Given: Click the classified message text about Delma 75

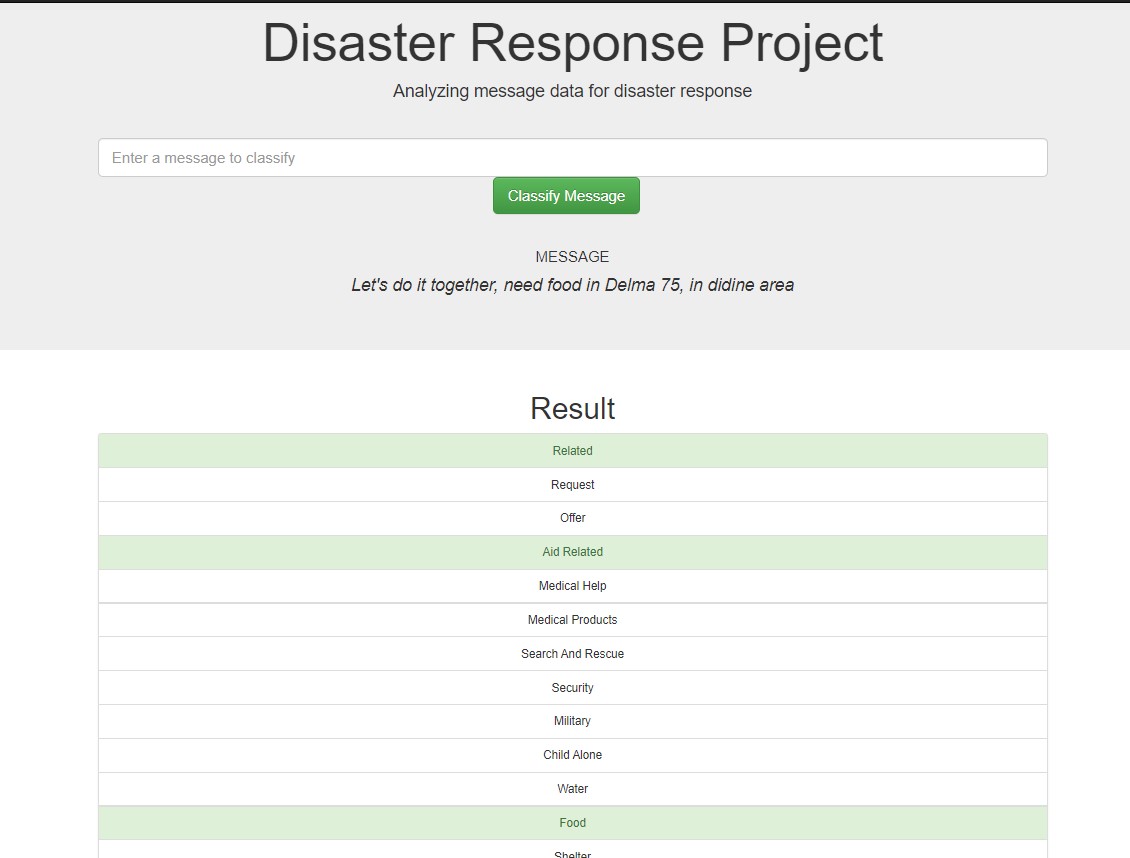Looking at the screenshot, I should 572,285.
